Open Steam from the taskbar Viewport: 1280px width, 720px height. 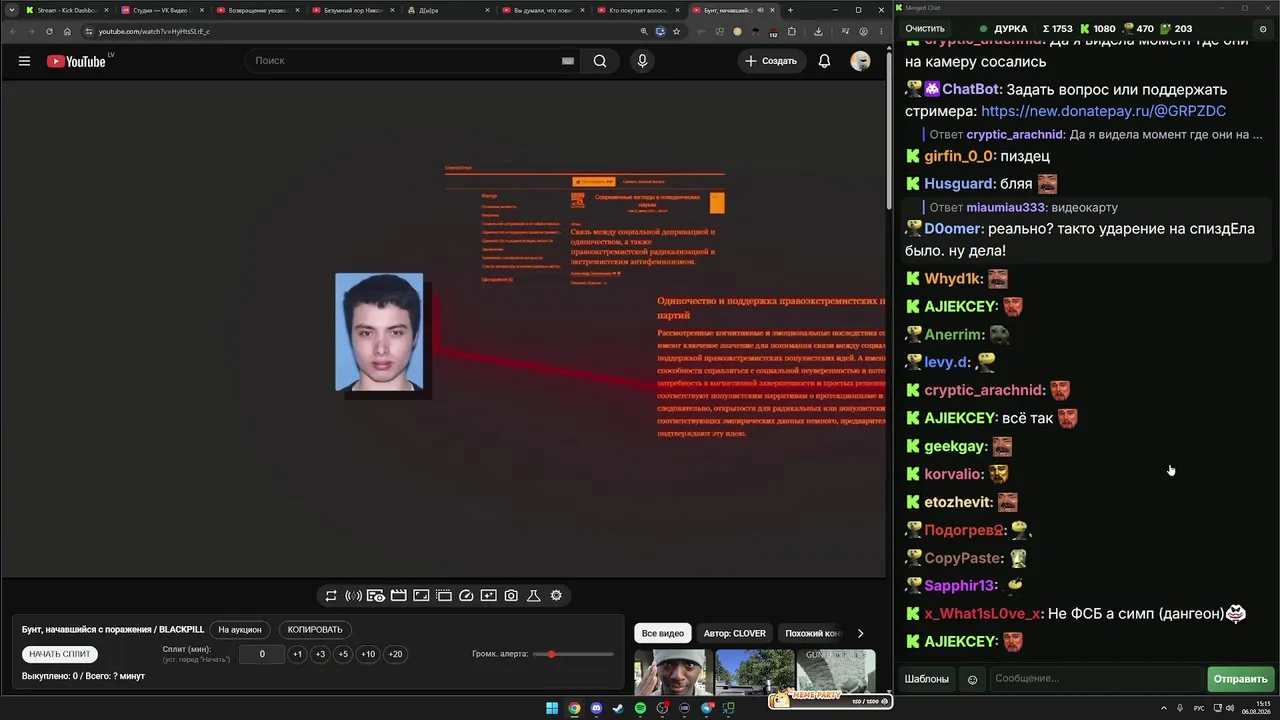(x=618, y=709)
